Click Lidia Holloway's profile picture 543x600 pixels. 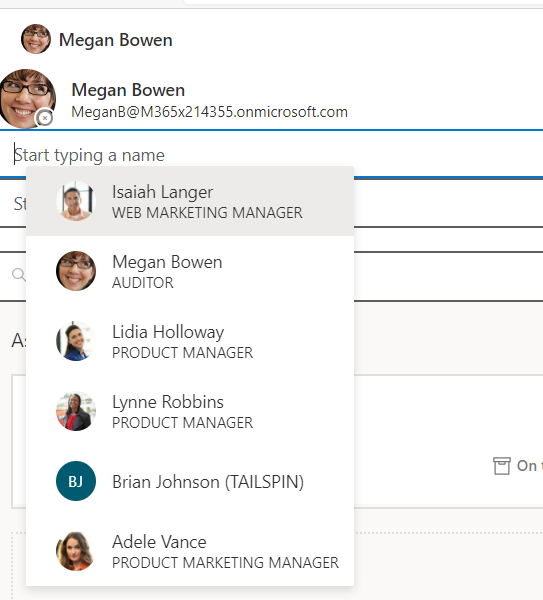[x=76, y=341]
